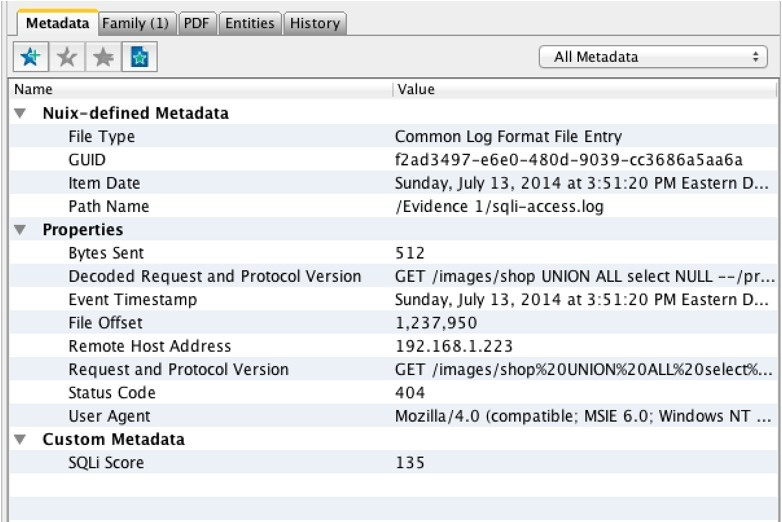Click the gray half-star toolbar icon
This screenshot has height=522, width=782.
coord(67,57)
